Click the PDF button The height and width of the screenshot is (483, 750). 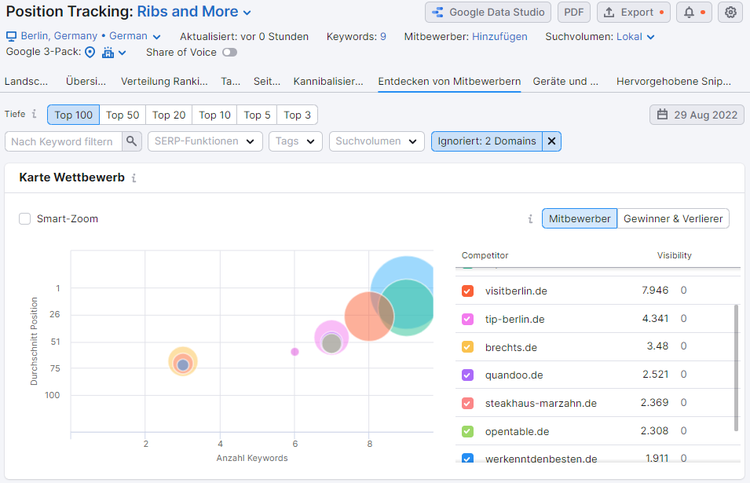(x=574, y=12)
